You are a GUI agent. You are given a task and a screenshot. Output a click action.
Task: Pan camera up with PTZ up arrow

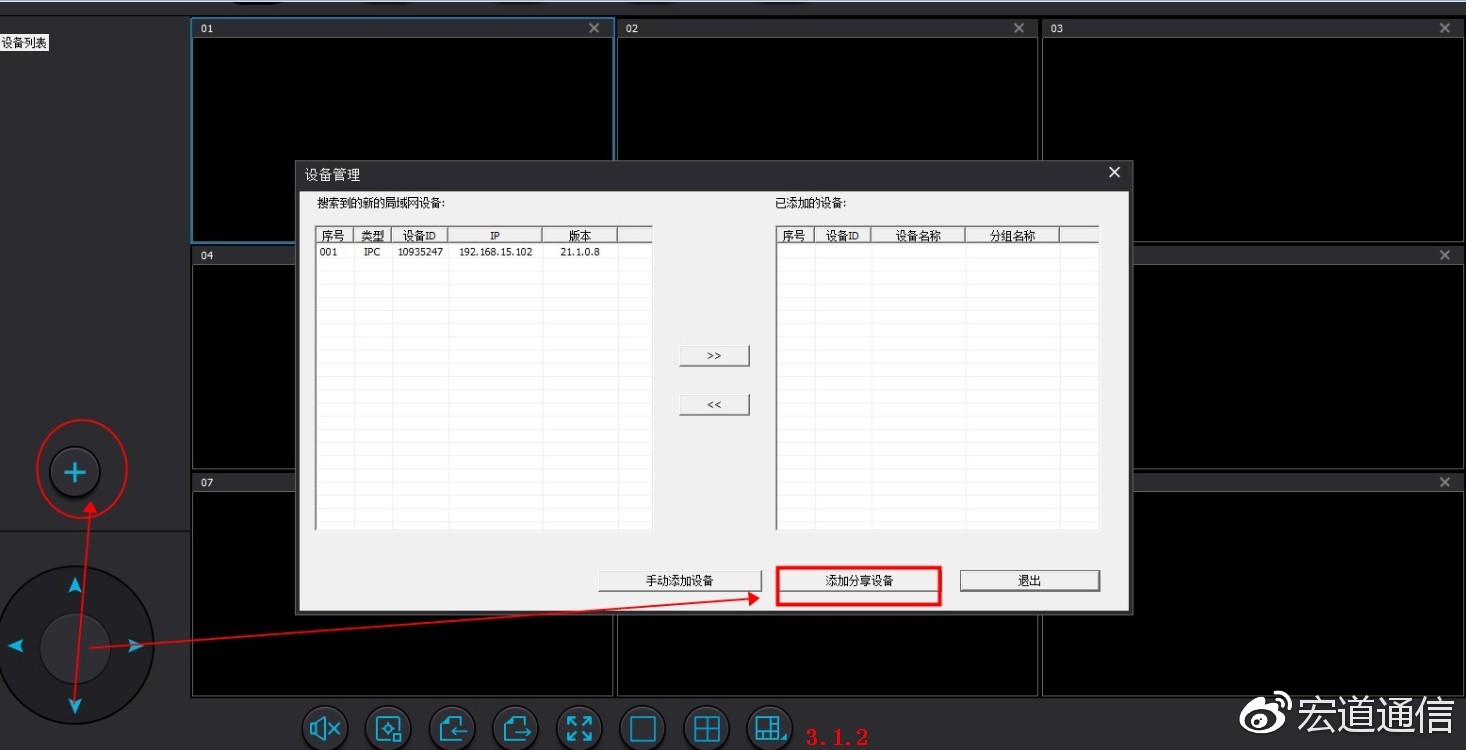[75, 585]
